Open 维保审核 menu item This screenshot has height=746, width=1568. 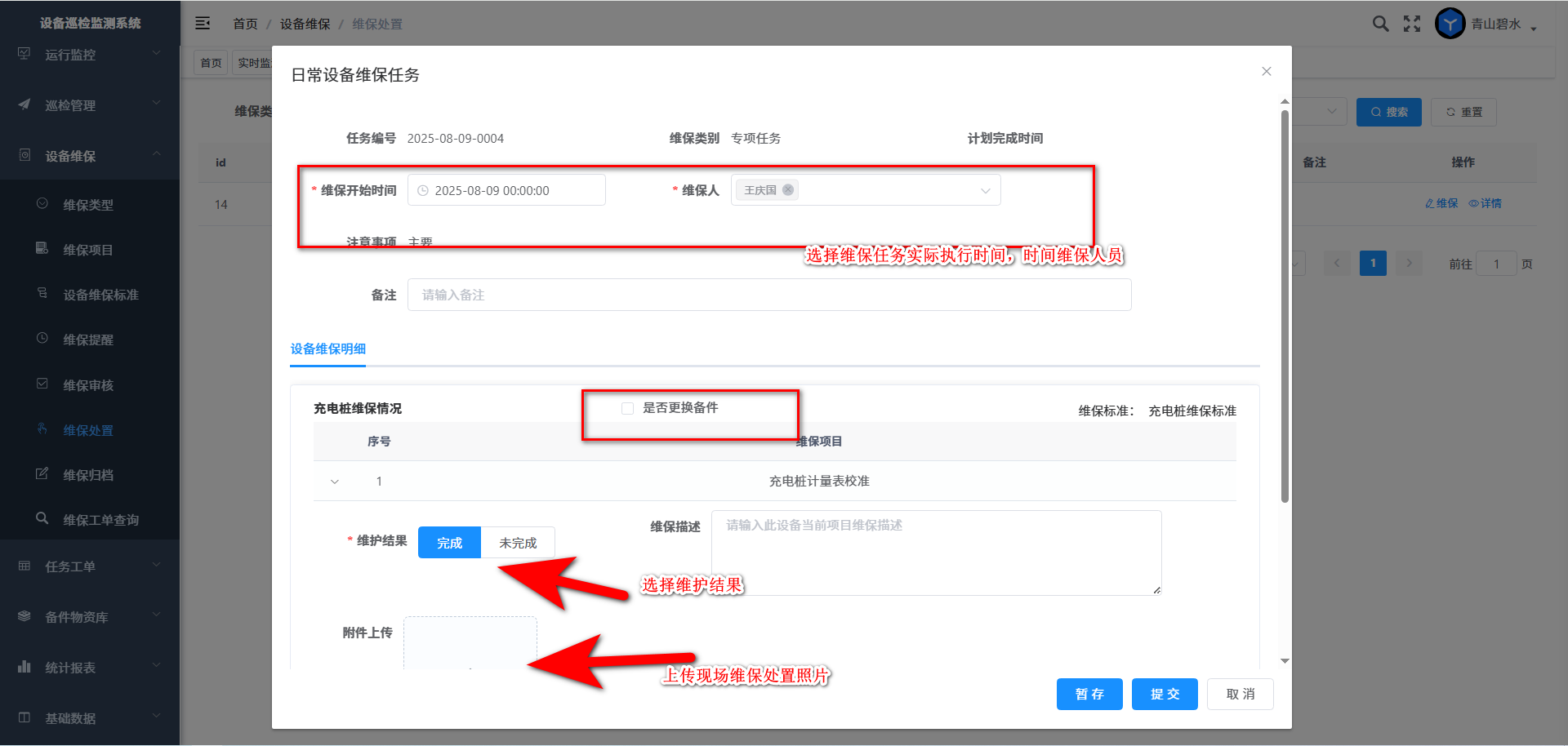[88, 385]
